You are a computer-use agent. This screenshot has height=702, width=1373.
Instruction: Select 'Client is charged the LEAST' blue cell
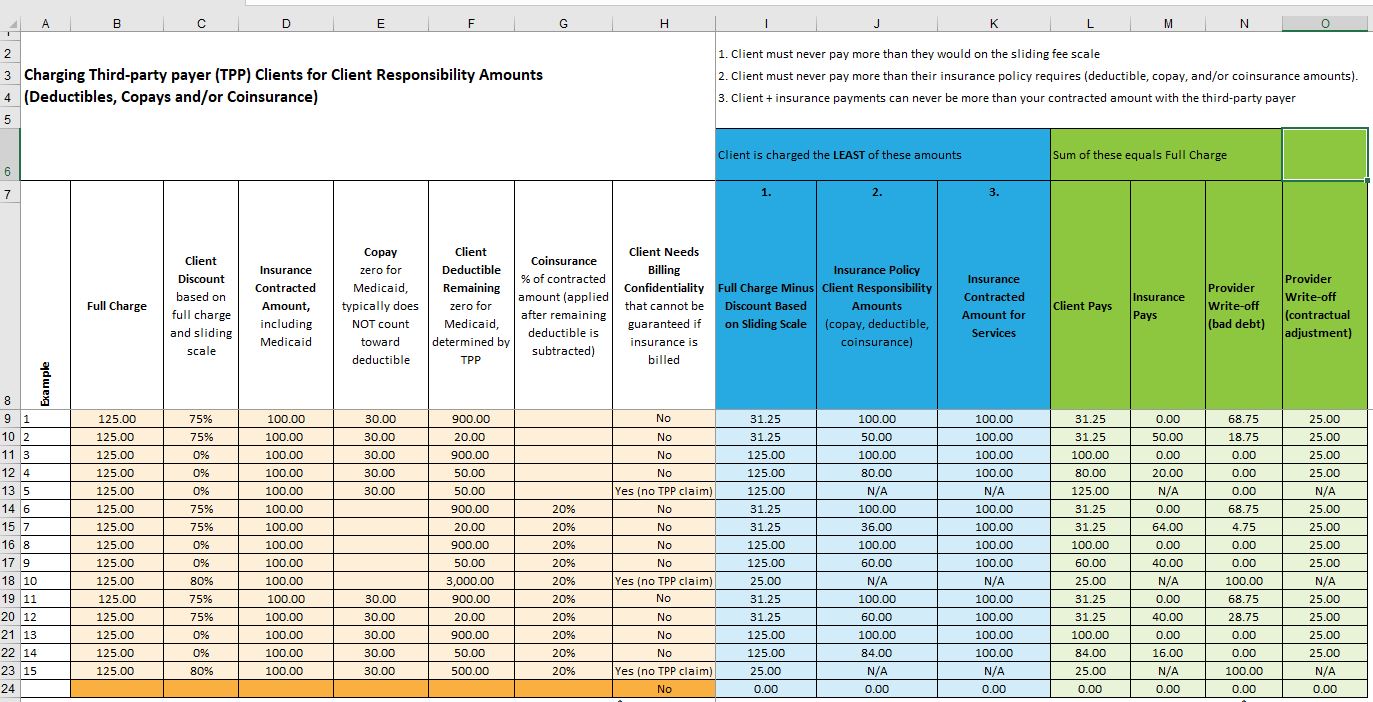pyautogui.click(x=883, y=155)
